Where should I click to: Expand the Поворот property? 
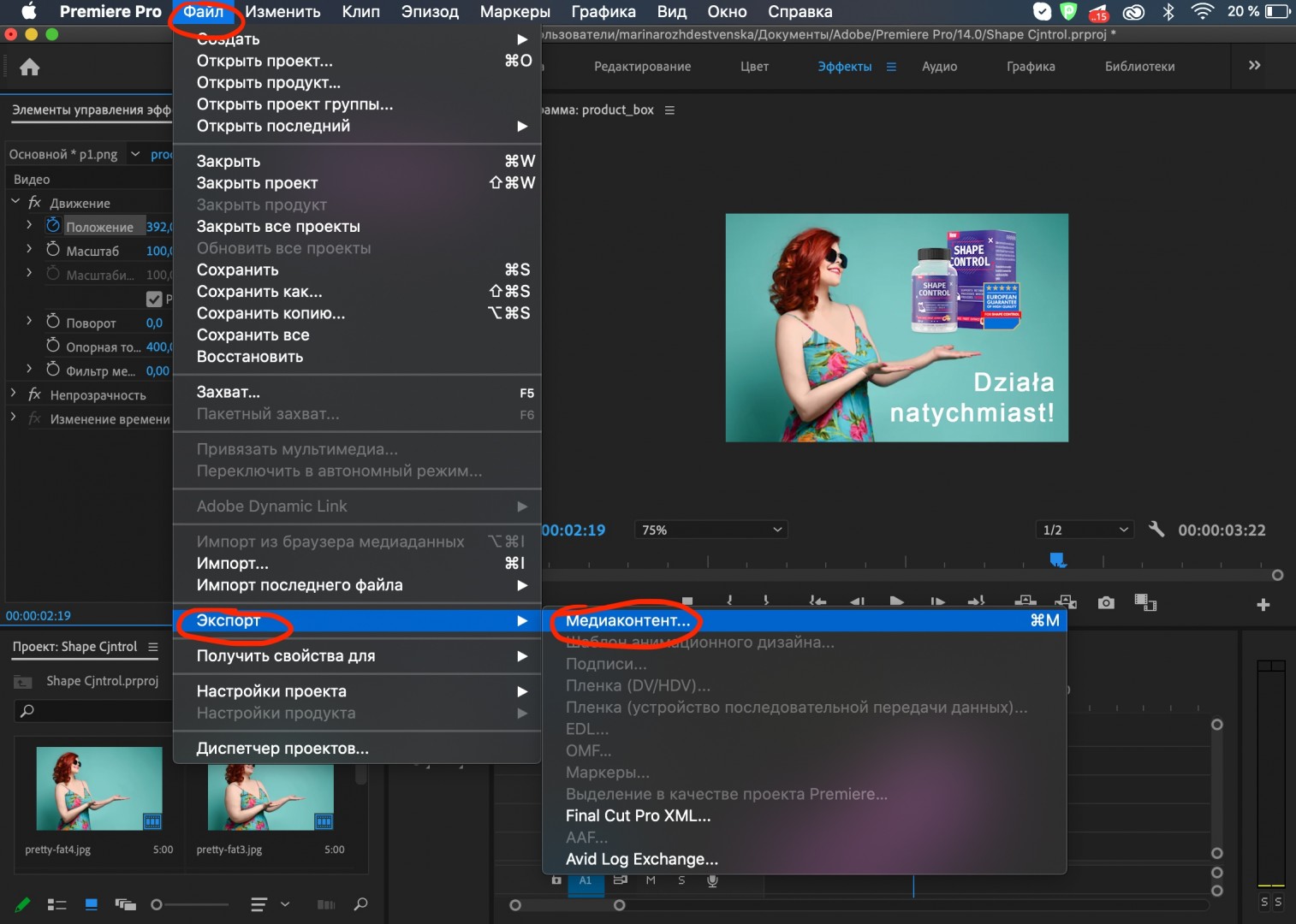(29, 321)
